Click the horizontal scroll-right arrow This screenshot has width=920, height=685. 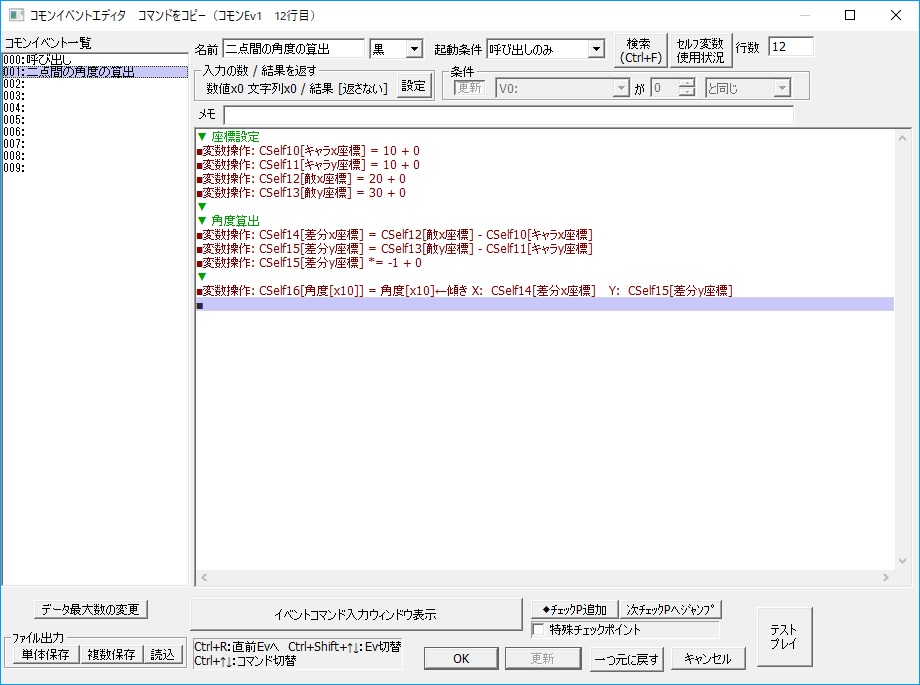[886, 578]
